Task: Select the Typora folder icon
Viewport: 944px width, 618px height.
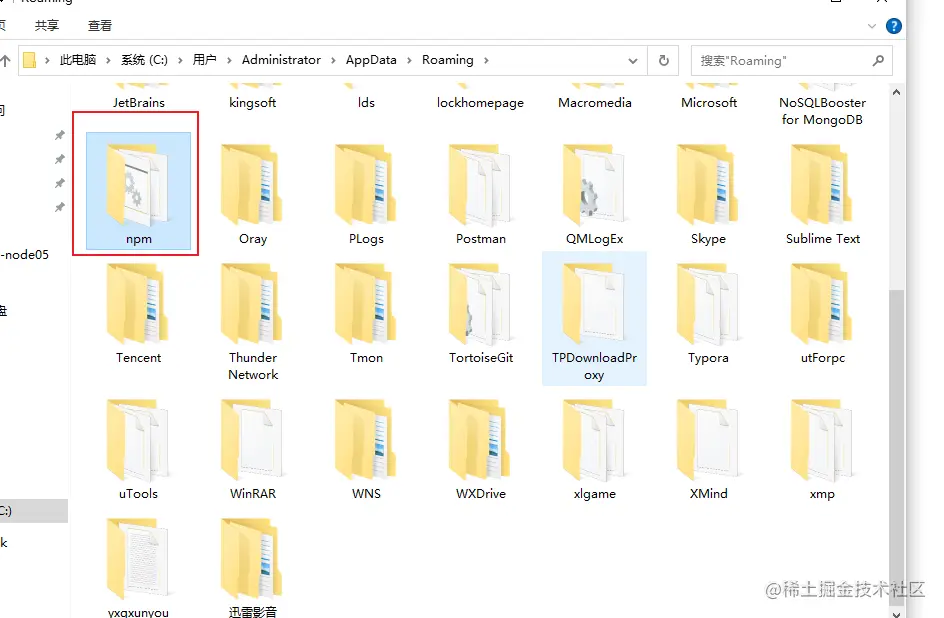Action: 708,303
